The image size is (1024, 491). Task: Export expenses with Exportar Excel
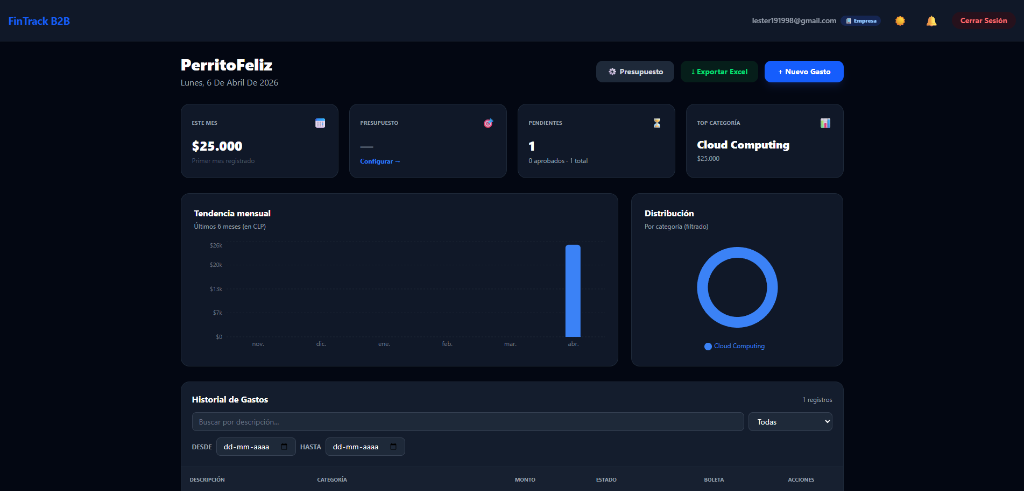[x=719, y=72]
